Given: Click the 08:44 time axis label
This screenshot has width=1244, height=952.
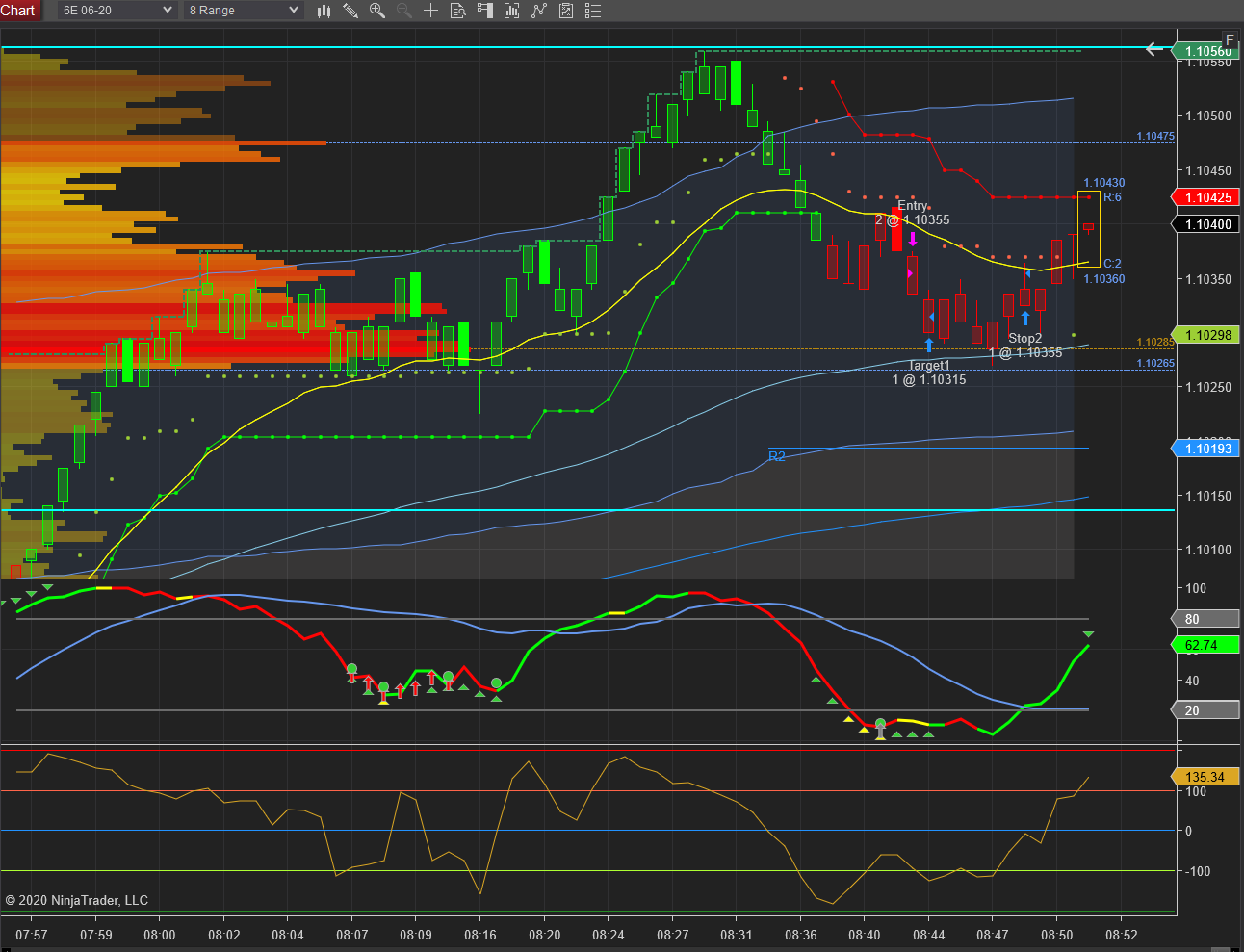Looking at the screenshot, I should pyautogui.click(x=929, y=935).
